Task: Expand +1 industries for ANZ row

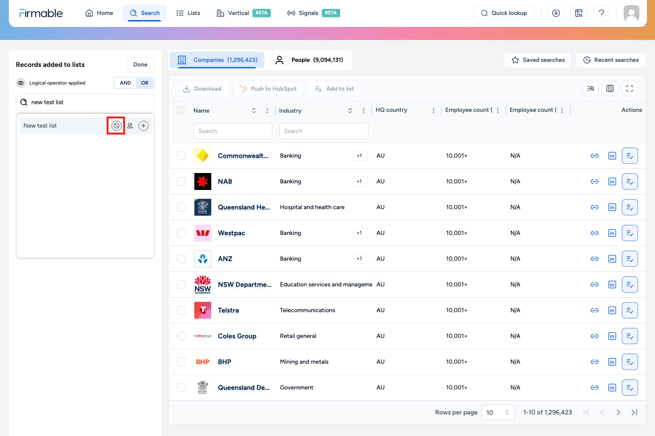Action: pyautogui.click(x=359, y=259)
